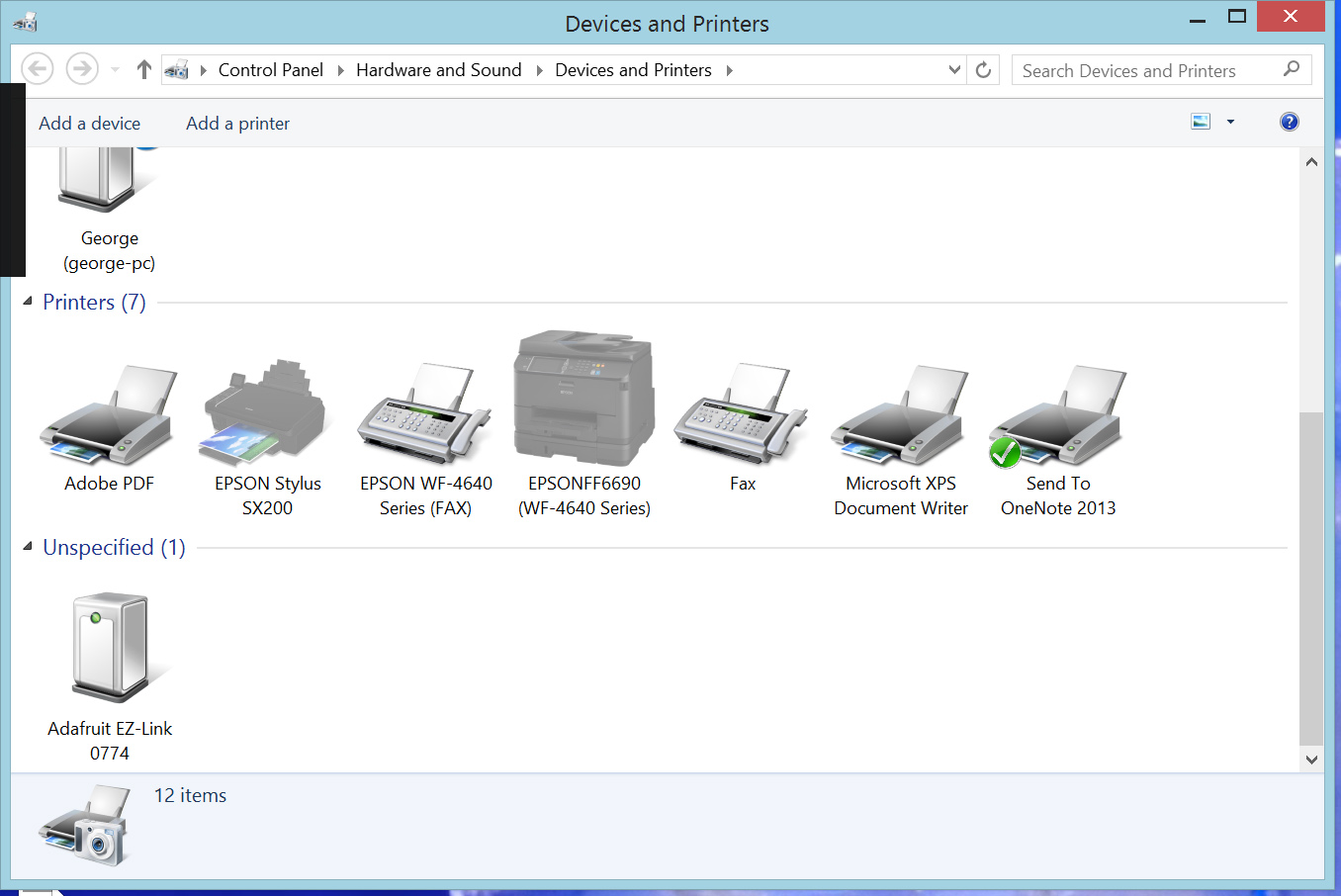Open the recent locations dropdown arrow
Screen dimensions: 1341x896
click(x=115, y=70)
